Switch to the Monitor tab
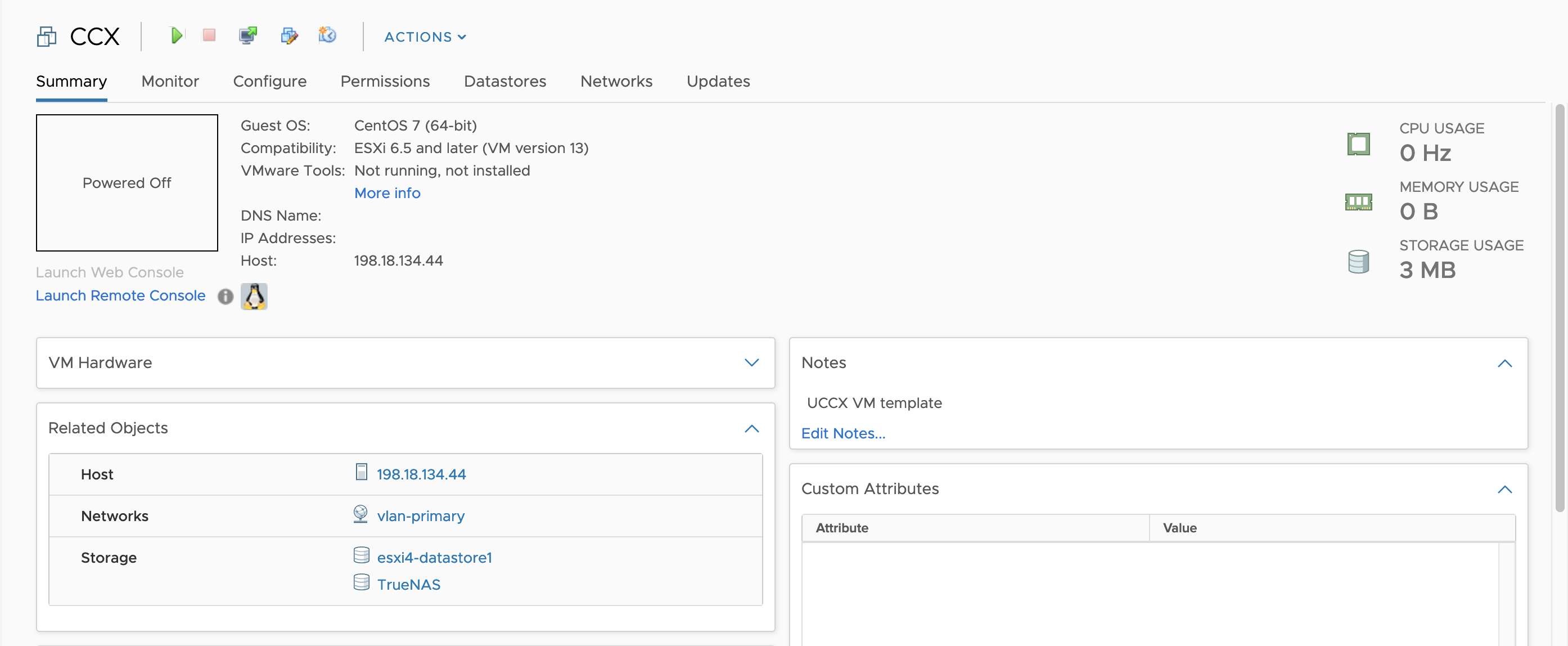 (170, 82)
